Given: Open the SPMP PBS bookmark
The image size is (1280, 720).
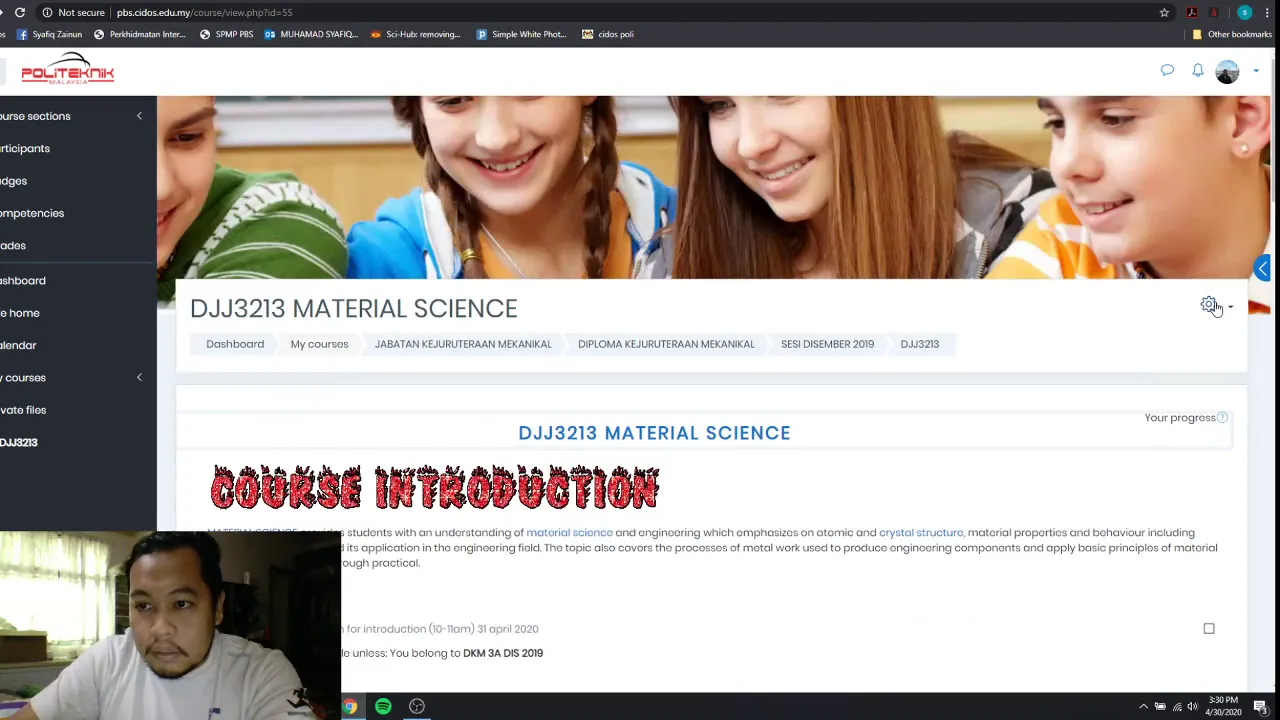Looking at the screenshot, I should pos(227,34).
